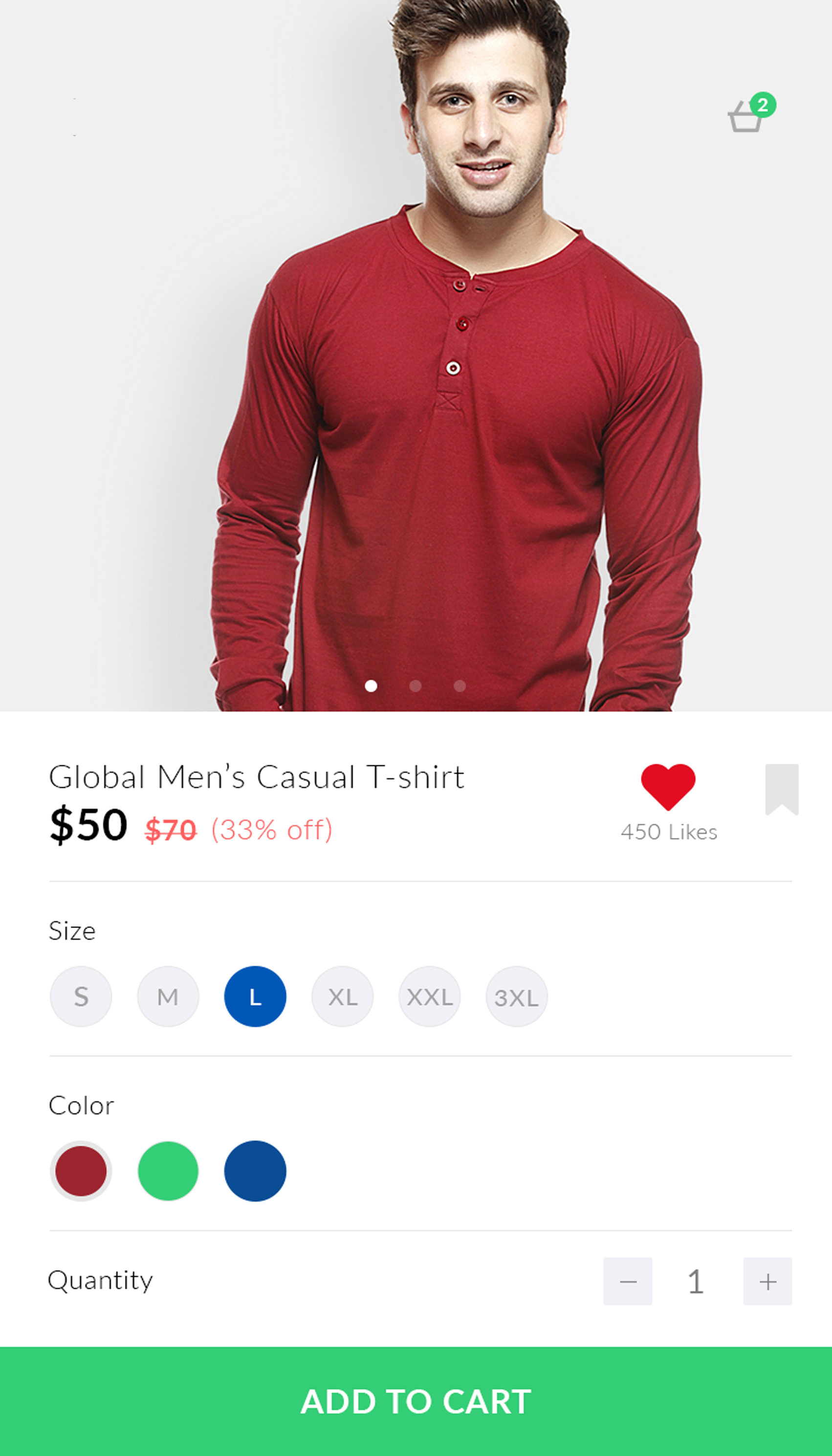The height and width of the screenshot is (1456, 832).
Task: Decrease quantity with minus button
Action: tap(628, 1282)
